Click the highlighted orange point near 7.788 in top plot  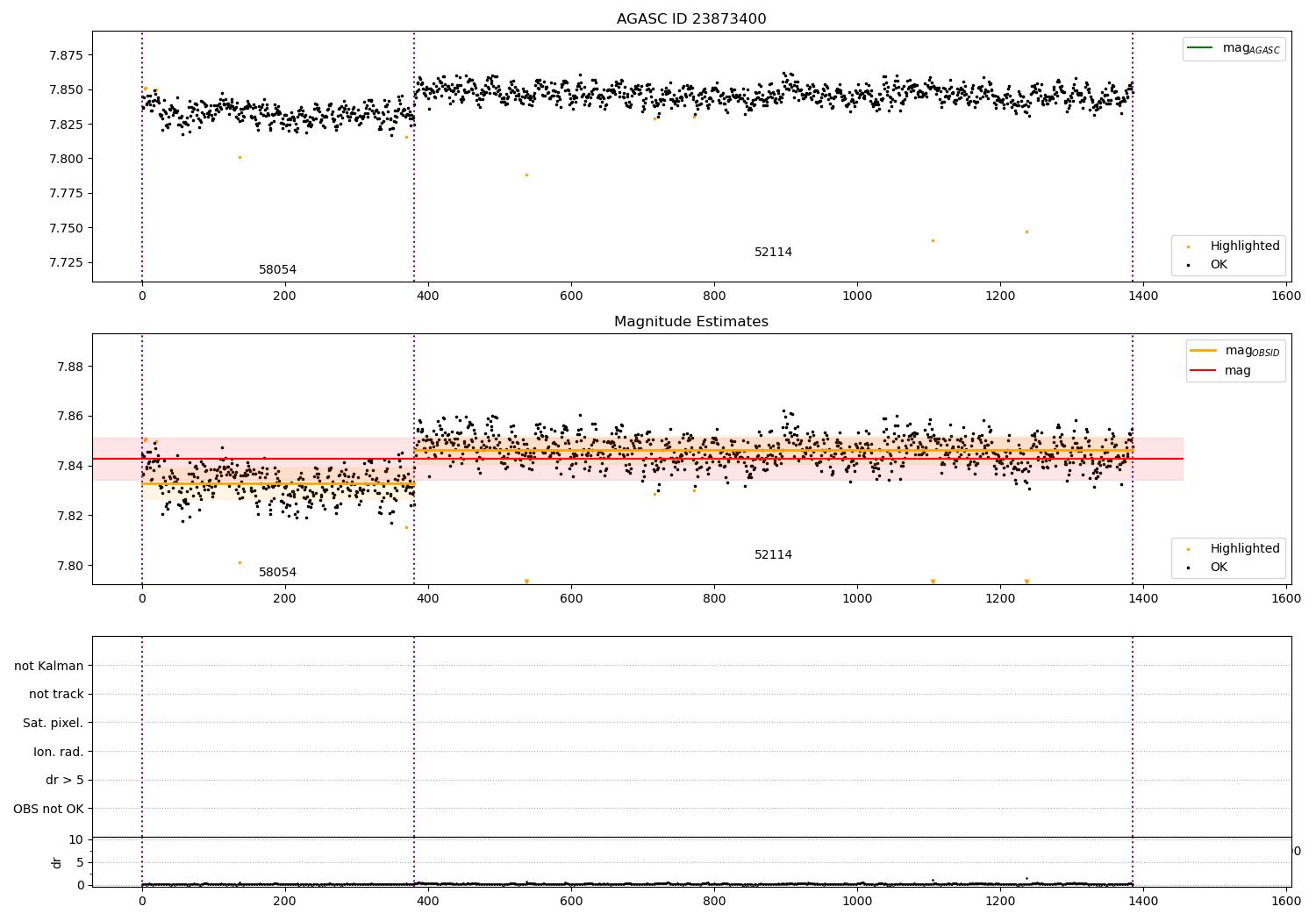[x=526, y=175]
